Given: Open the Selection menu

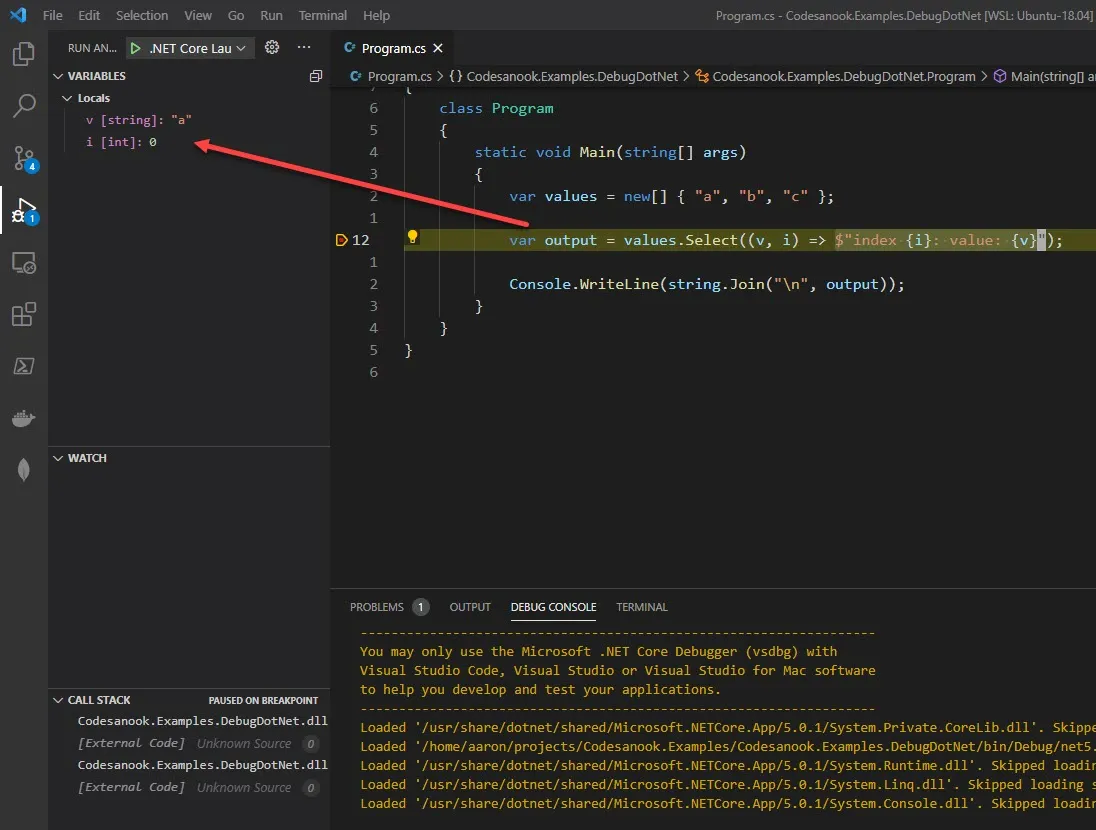Looking at the screenshot, I should tap(142, 15).
